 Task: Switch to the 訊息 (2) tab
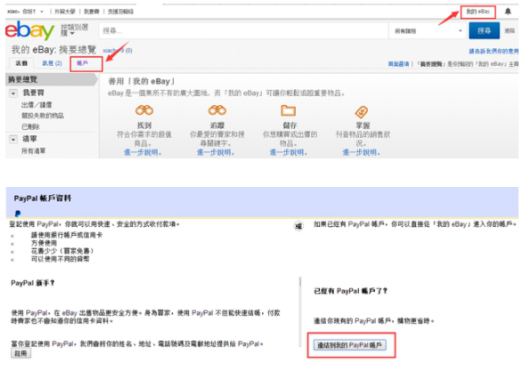click(x=52, y=63)
